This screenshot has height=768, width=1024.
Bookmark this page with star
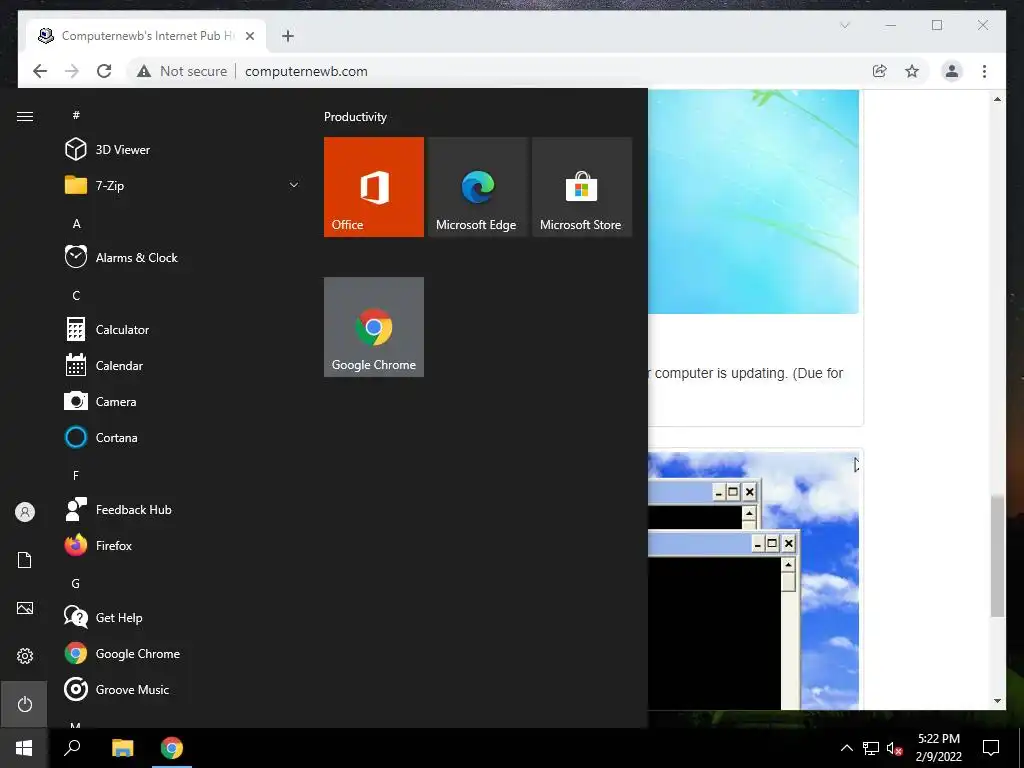(x=912, y=71)
